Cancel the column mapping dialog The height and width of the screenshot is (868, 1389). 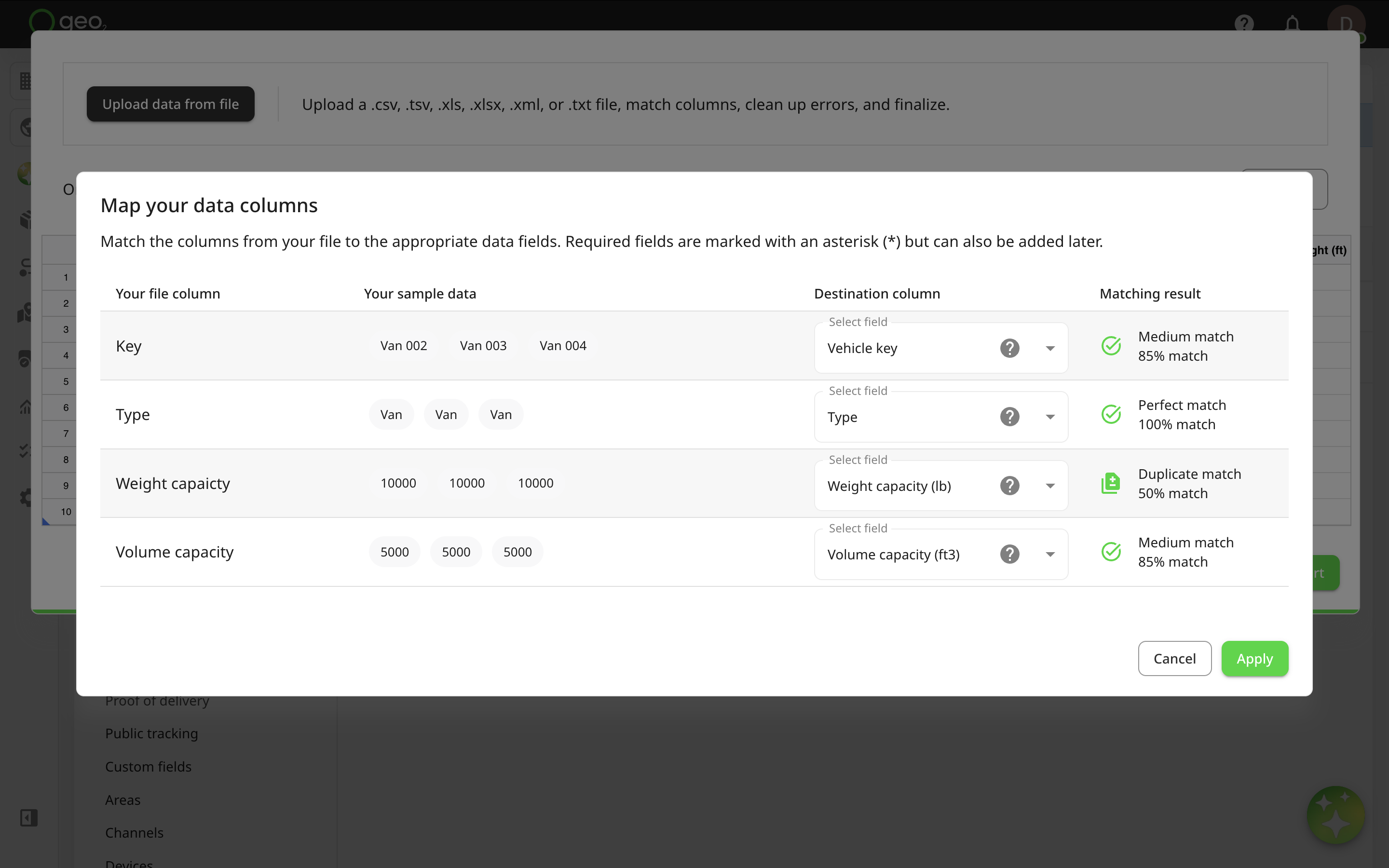point(1174,658)
